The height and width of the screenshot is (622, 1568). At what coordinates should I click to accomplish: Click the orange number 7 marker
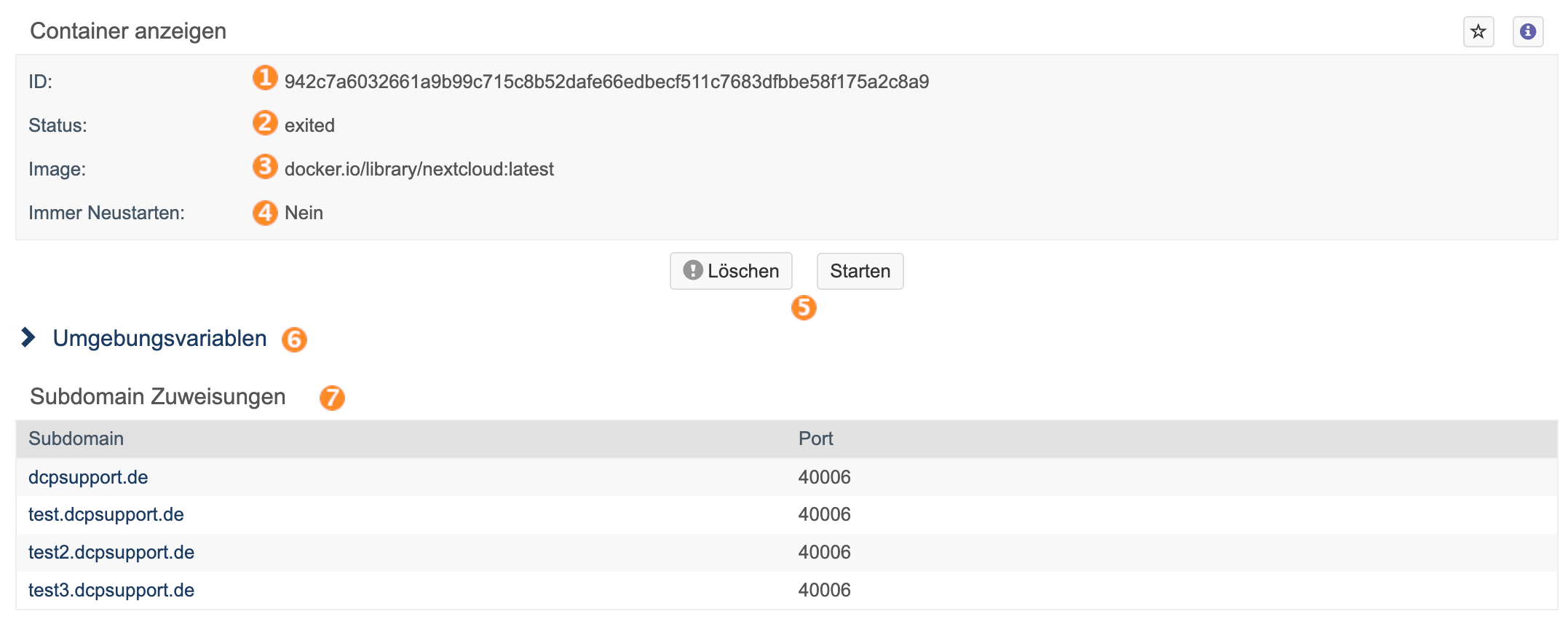[332, 398]
